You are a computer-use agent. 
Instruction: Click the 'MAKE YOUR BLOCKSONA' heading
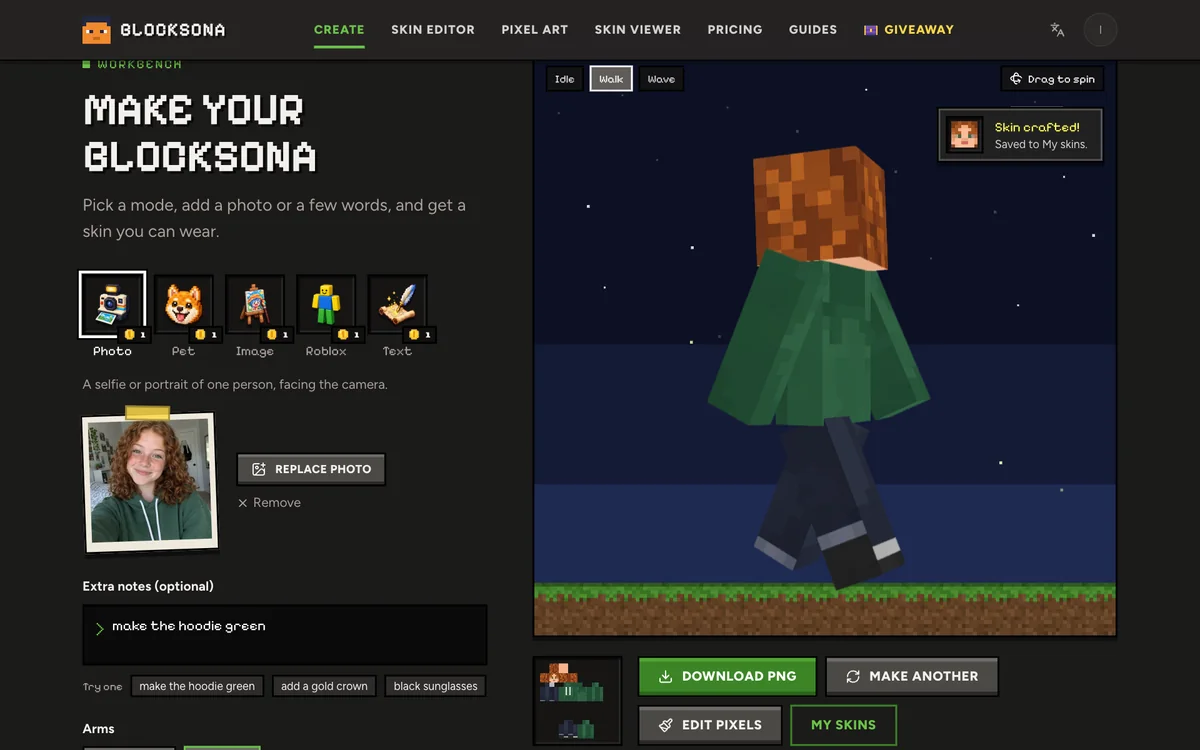(200, 133)
